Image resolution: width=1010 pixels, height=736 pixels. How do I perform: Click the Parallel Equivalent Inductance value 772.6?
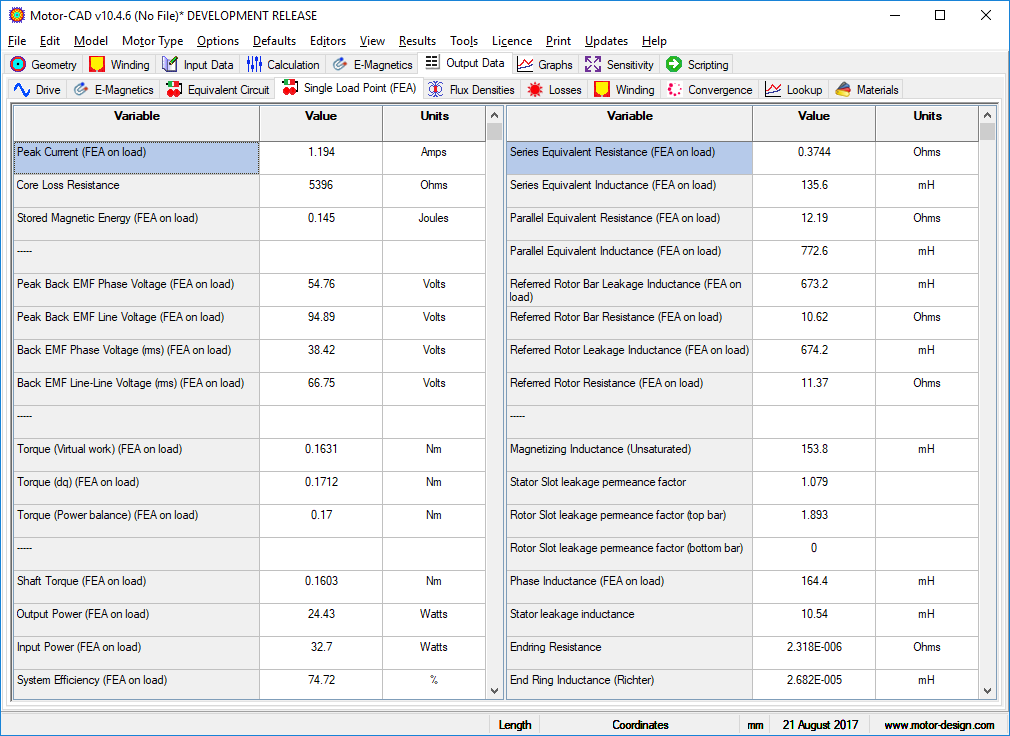[x=814, y=251]
